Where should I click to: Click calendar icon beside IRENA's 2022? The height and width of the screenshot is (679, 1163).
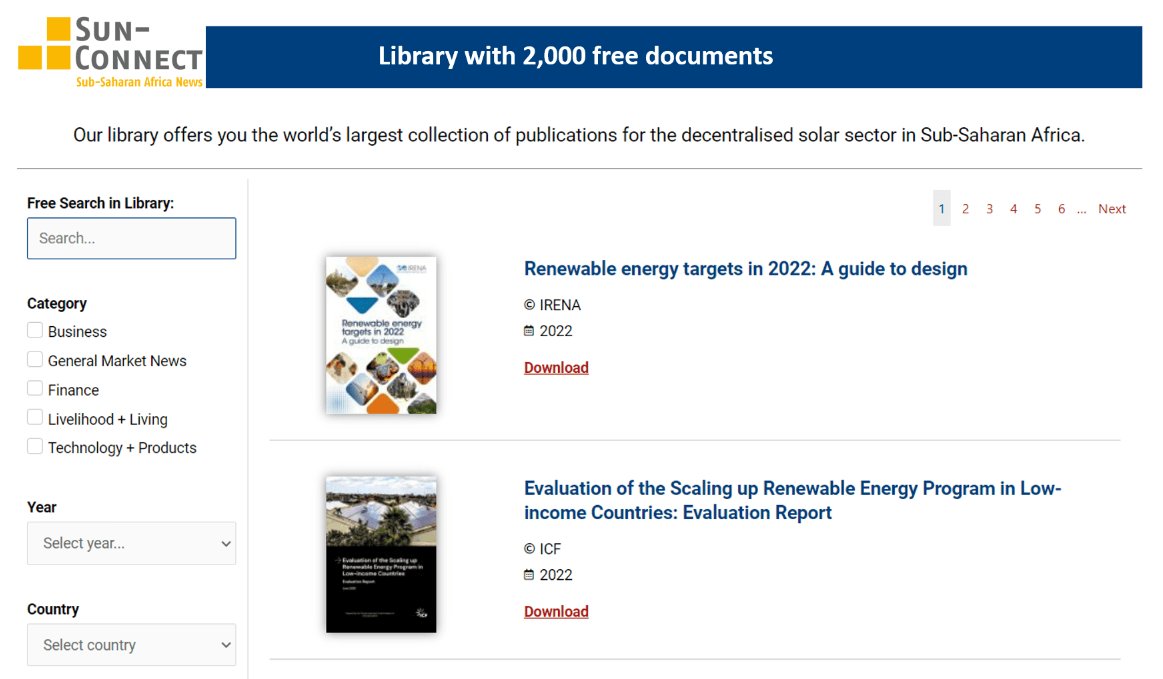pos(529,331)
